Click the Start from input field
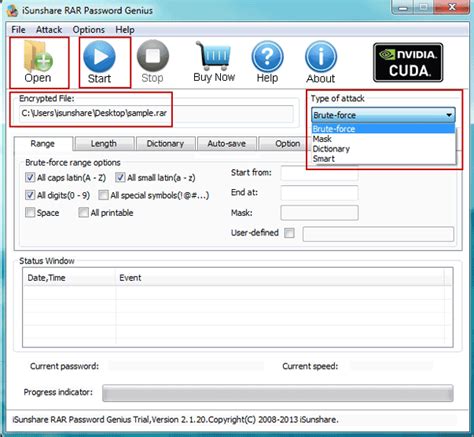474x437 pixels. point(319,173)
